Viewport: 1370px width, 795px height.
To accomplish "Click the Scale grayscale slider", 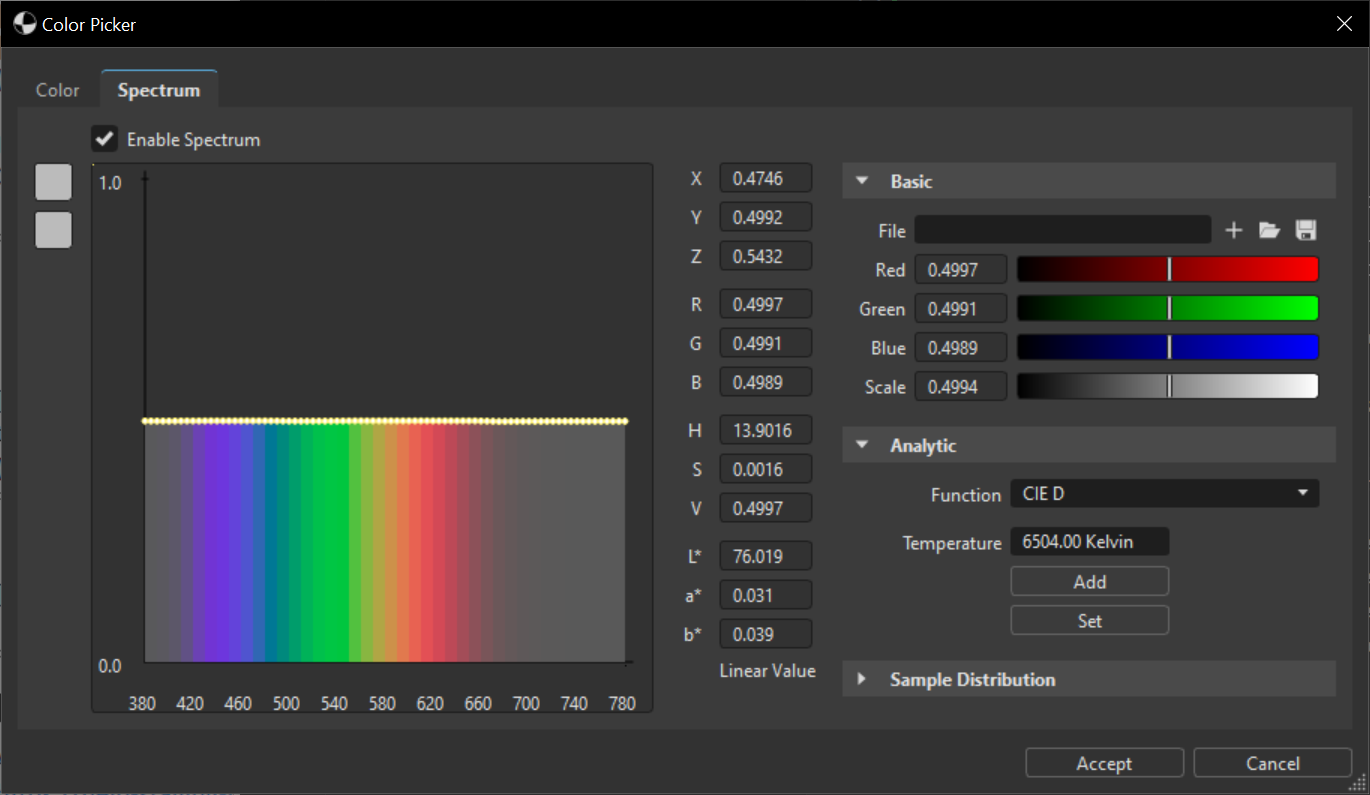I will [1168, 386].
